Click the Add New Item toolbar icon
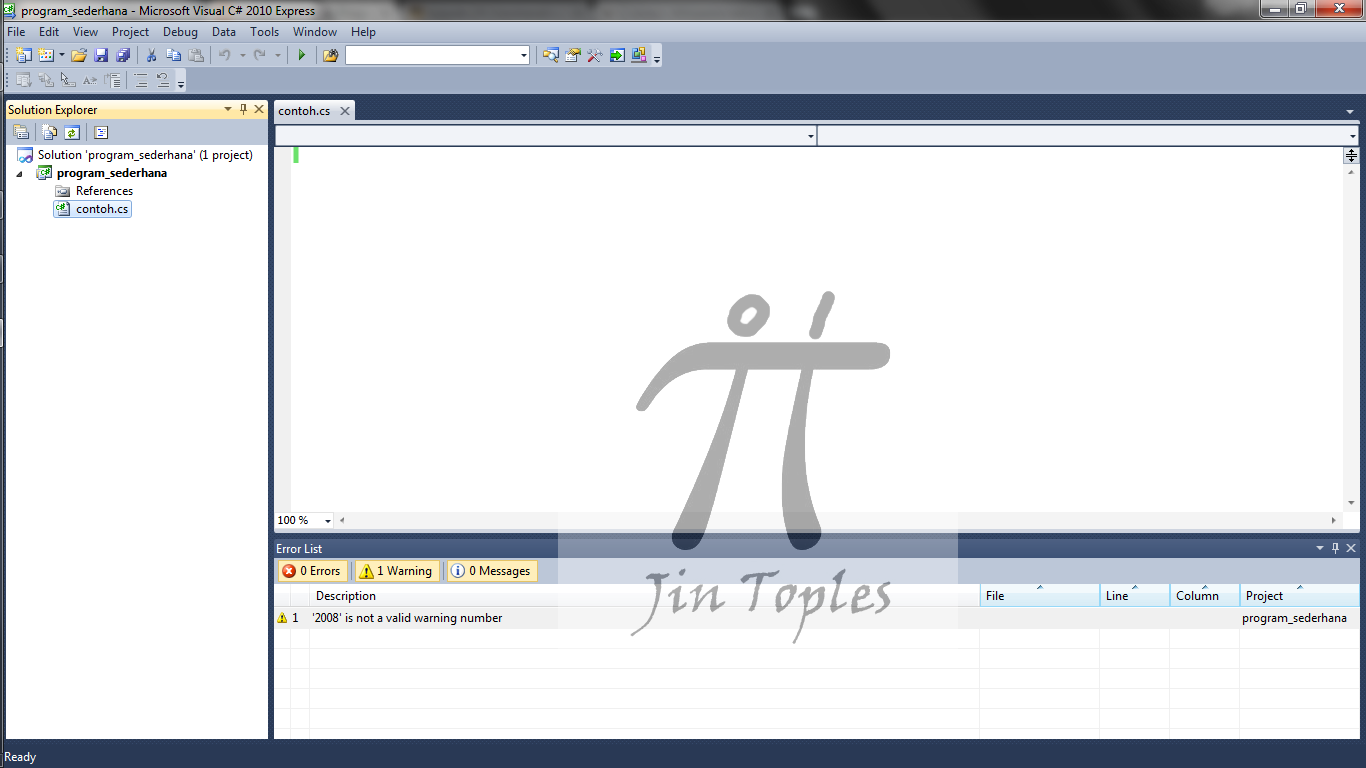1366x768 pixels. pos(45,55)
